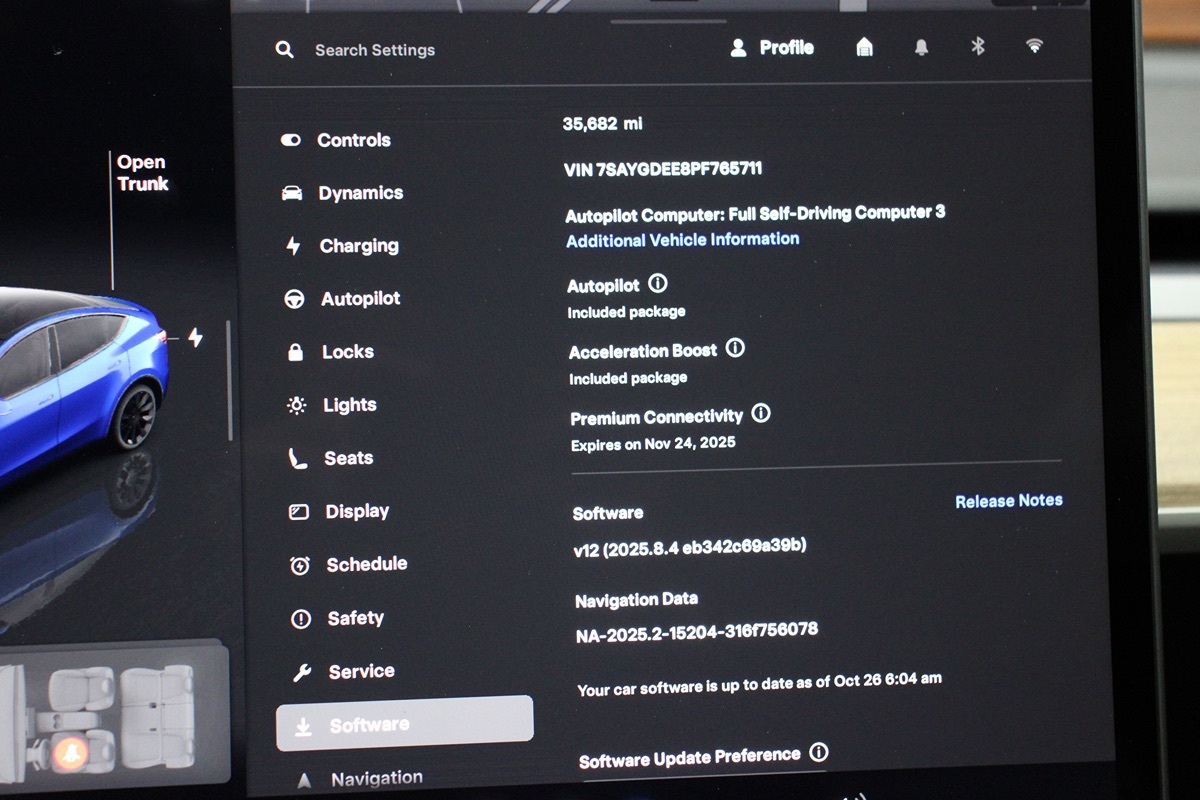View Autopilot package info via its info icon
Viewport: 1200px width, 800px height.
(657, 283)
